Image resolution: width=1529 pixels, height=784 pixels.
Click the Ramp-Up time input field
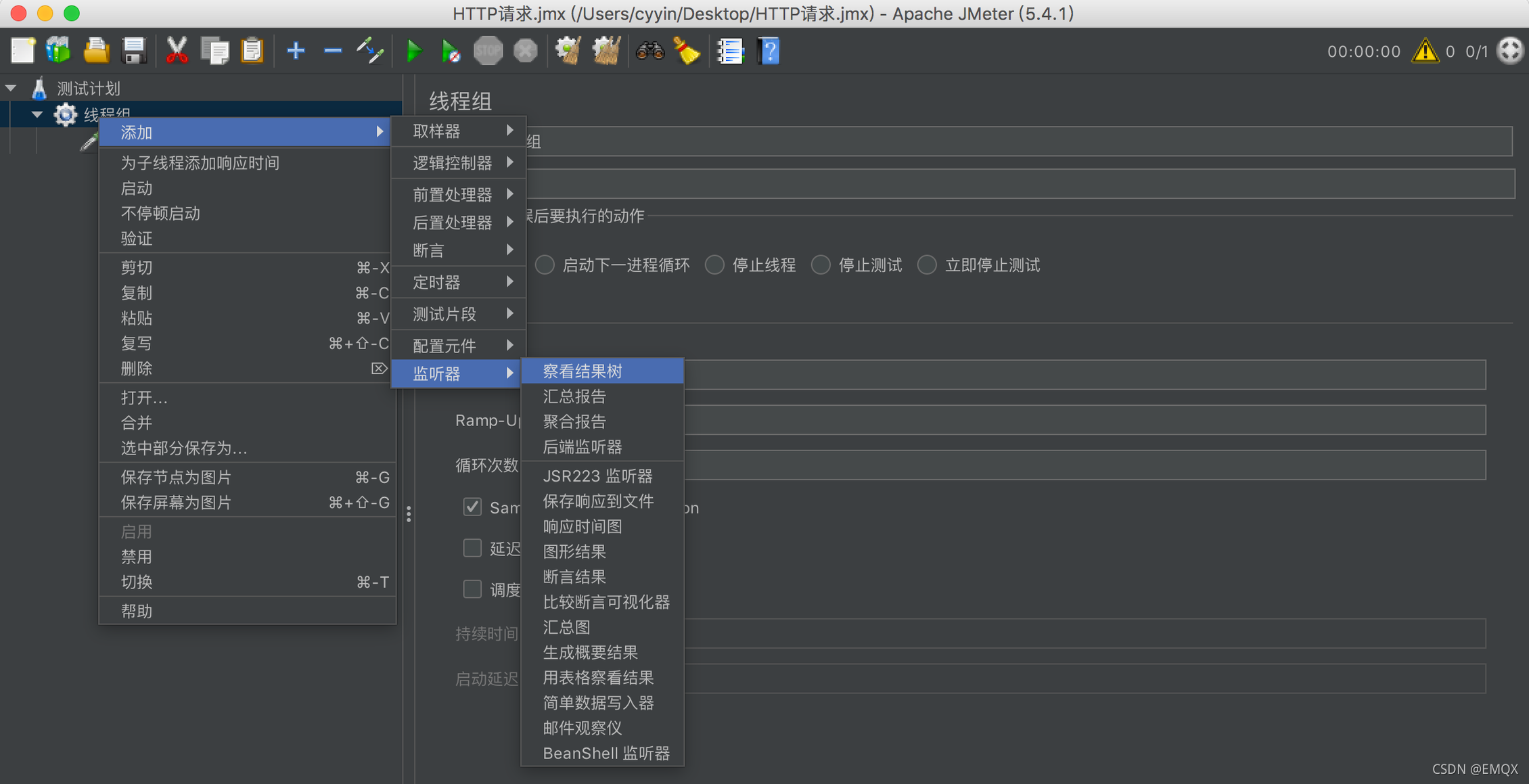click(1085, 420)
